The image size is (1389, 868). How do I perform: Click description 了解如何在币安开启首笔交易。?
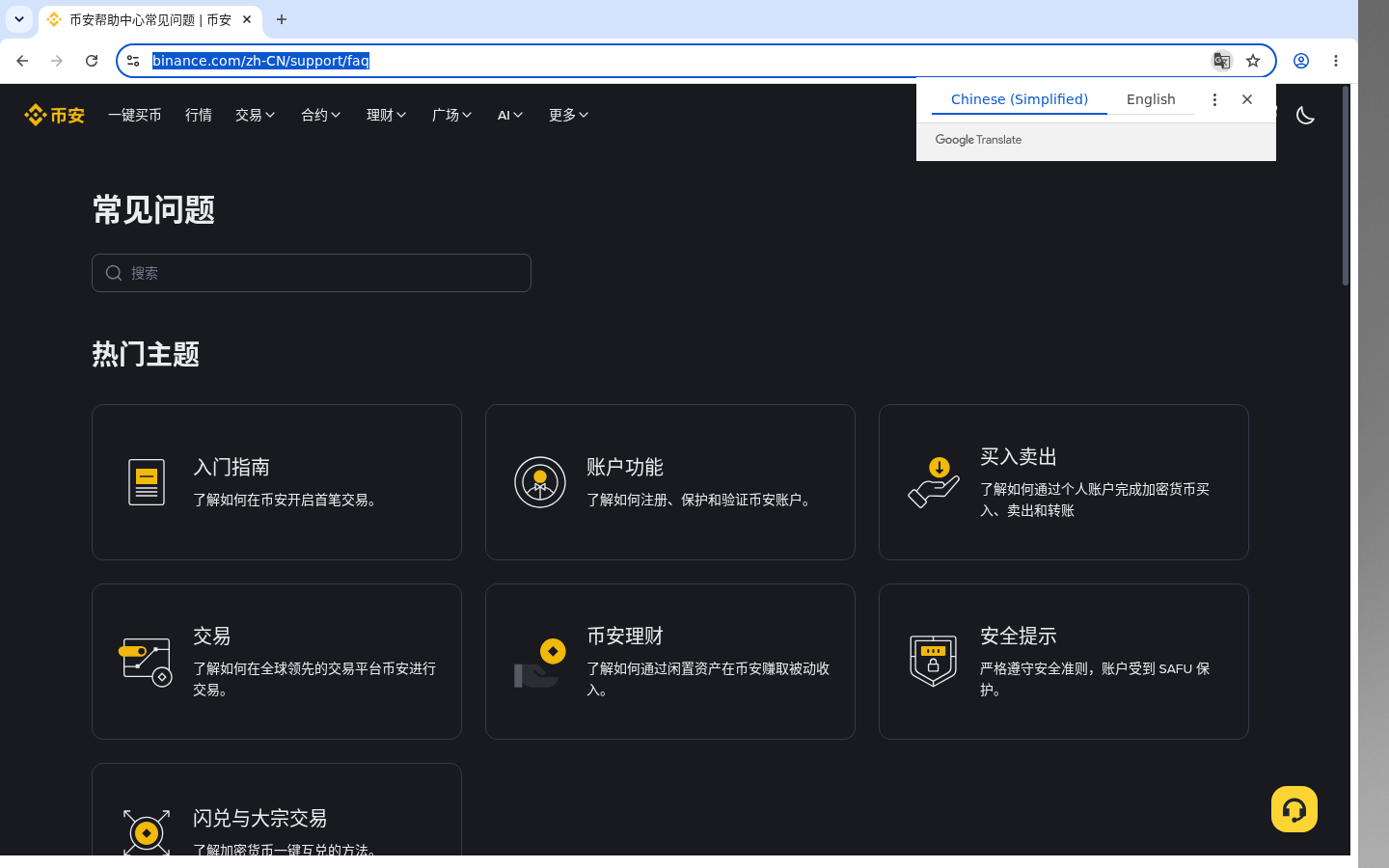pyautogui.click(x=287, y=500)
